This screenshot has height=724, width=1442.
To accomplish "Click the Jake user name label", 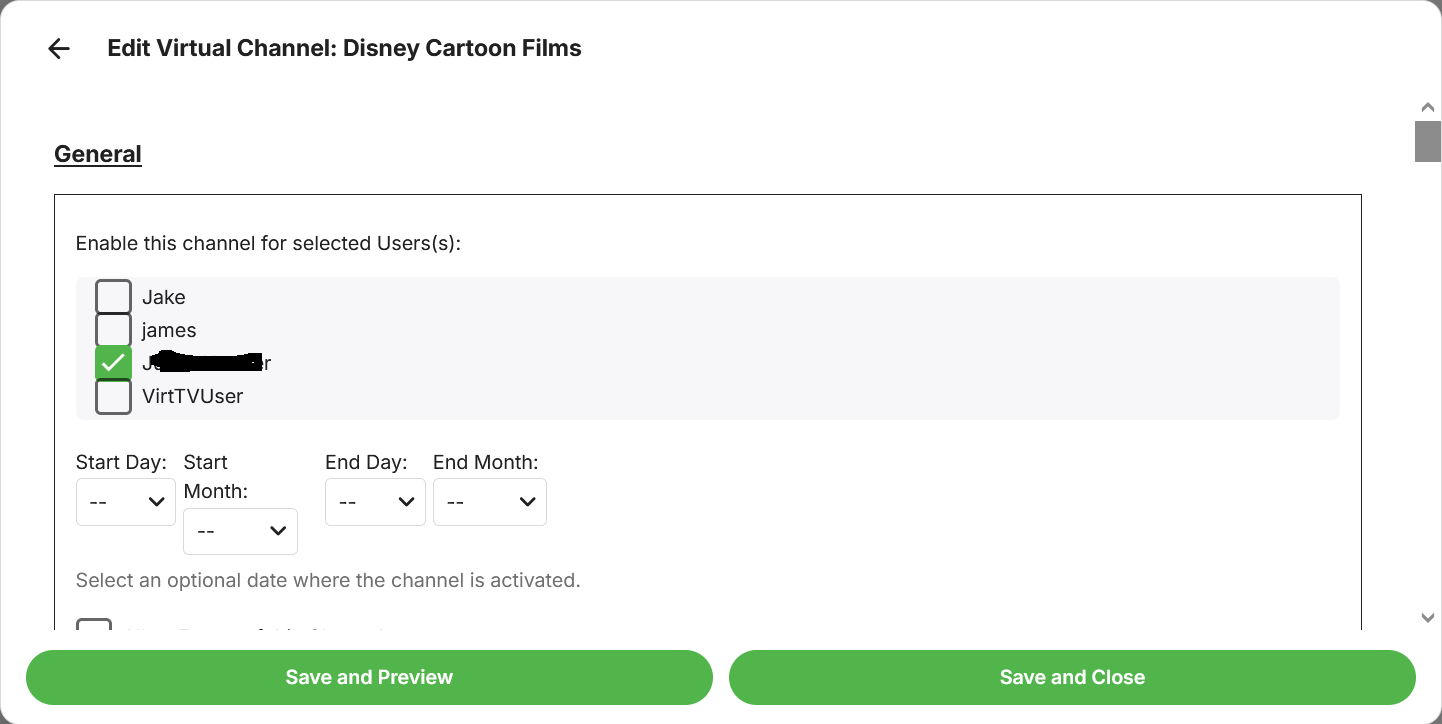I will tap(164, 297).
